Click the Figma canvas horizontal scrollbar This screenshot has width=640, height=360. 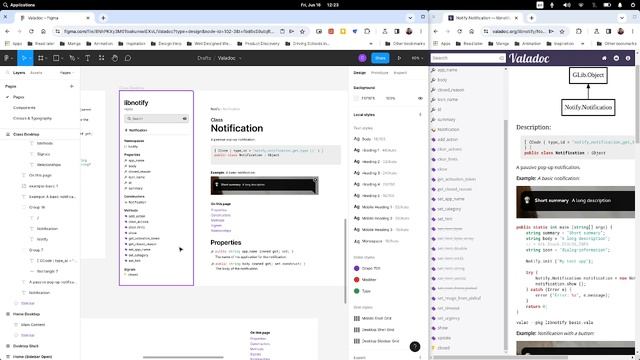coord(183,357)
